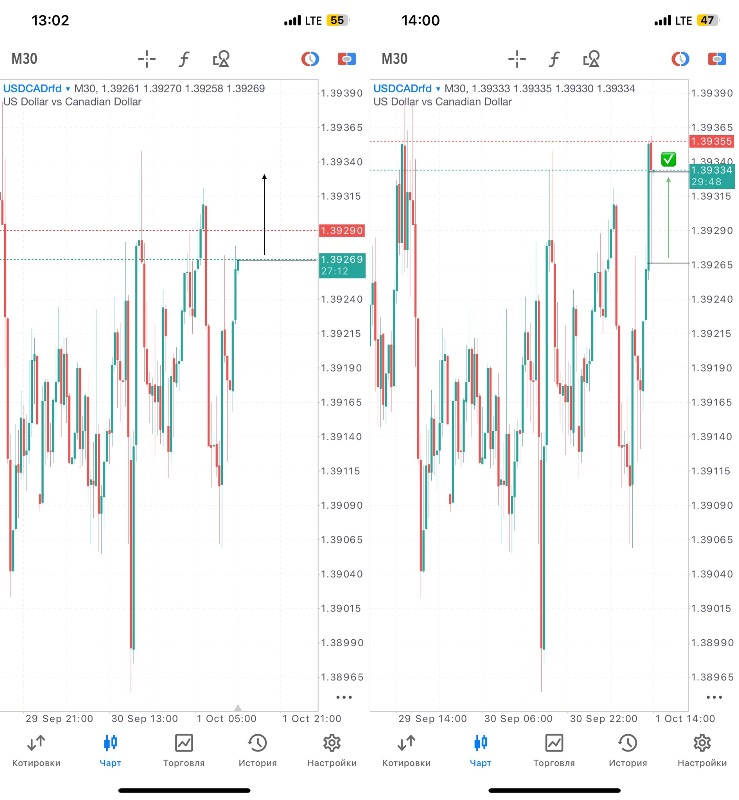Open Настройки gear icon in left screen
The width and height of the screenshot is (739, 800).
pyautogui.click(x=332, y=751)
